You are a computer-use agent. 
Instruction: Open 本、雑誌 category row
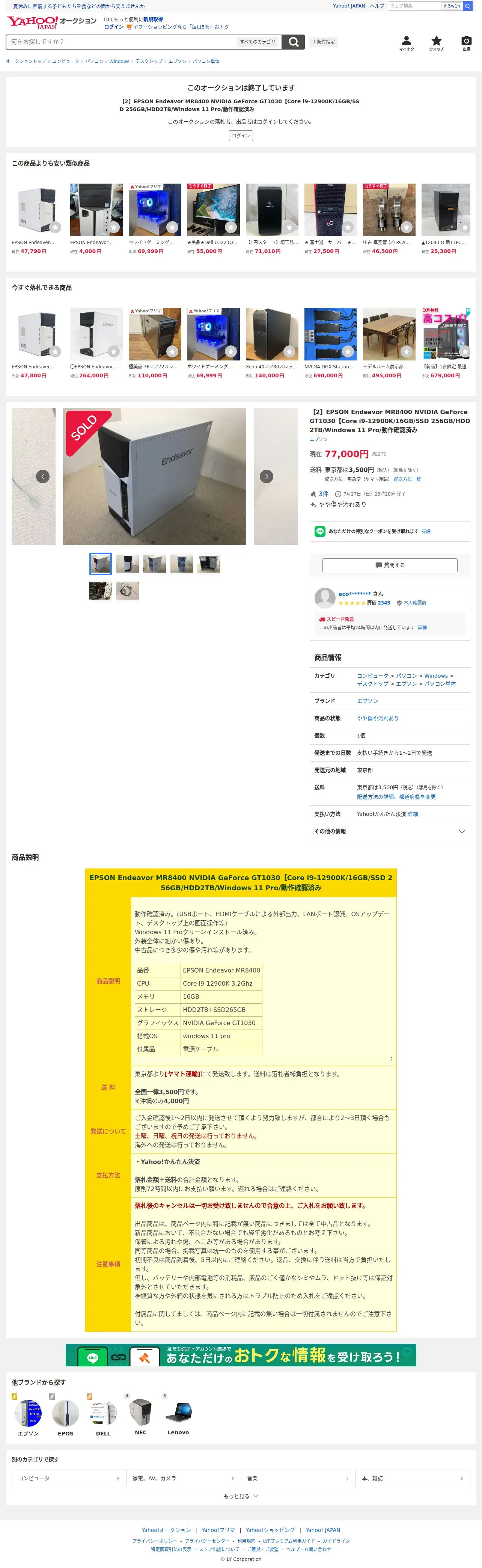[x=413, y=1479]
